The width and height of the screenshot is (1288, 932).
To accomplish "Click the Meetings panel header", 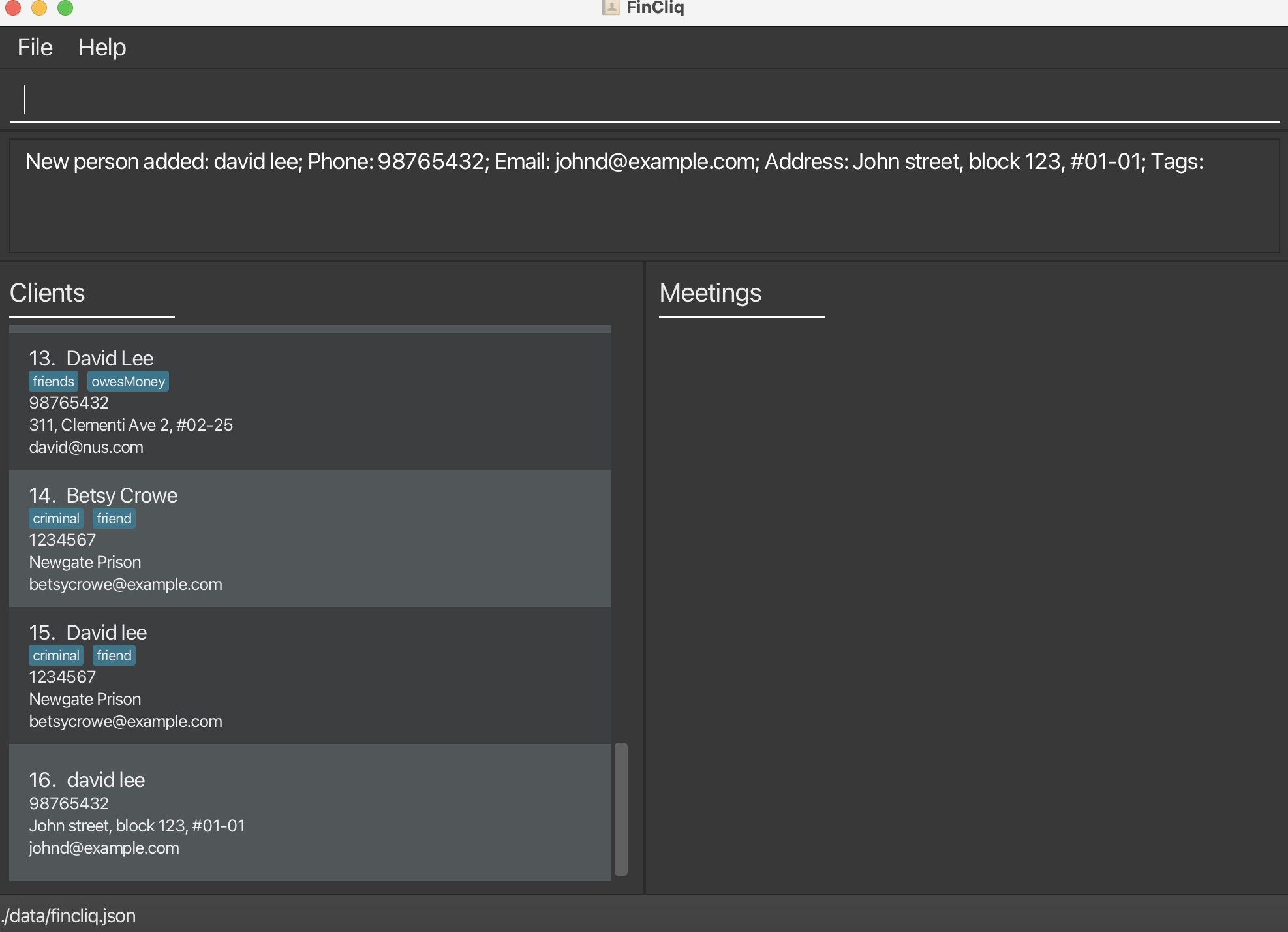I will (x=710, y=293).
